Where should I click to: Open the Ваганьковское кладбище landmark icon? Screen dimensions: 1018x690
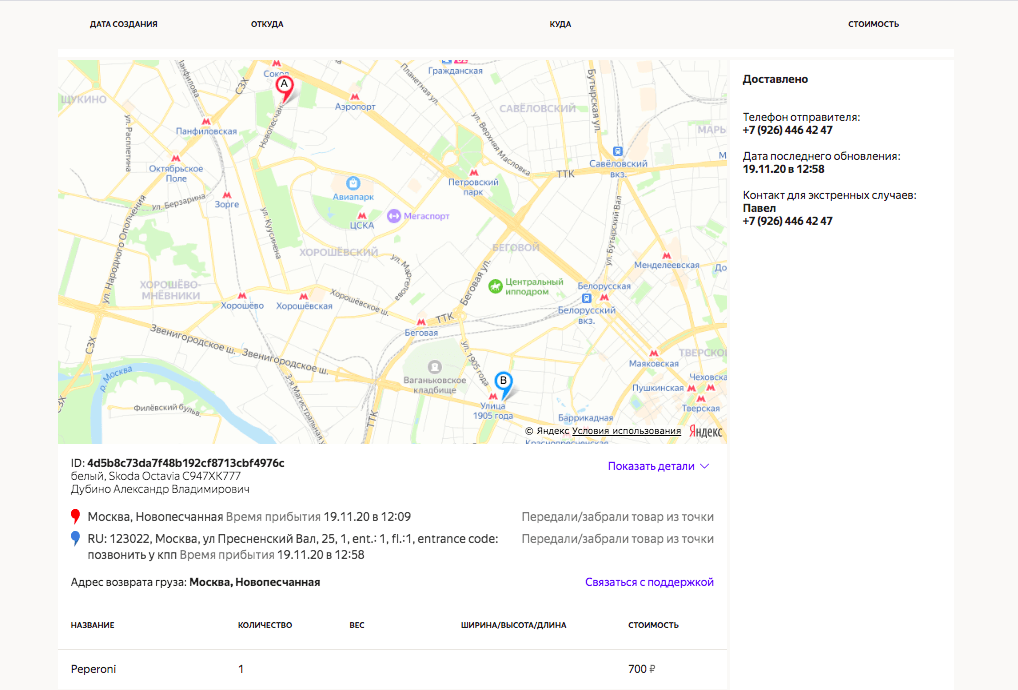434,367
